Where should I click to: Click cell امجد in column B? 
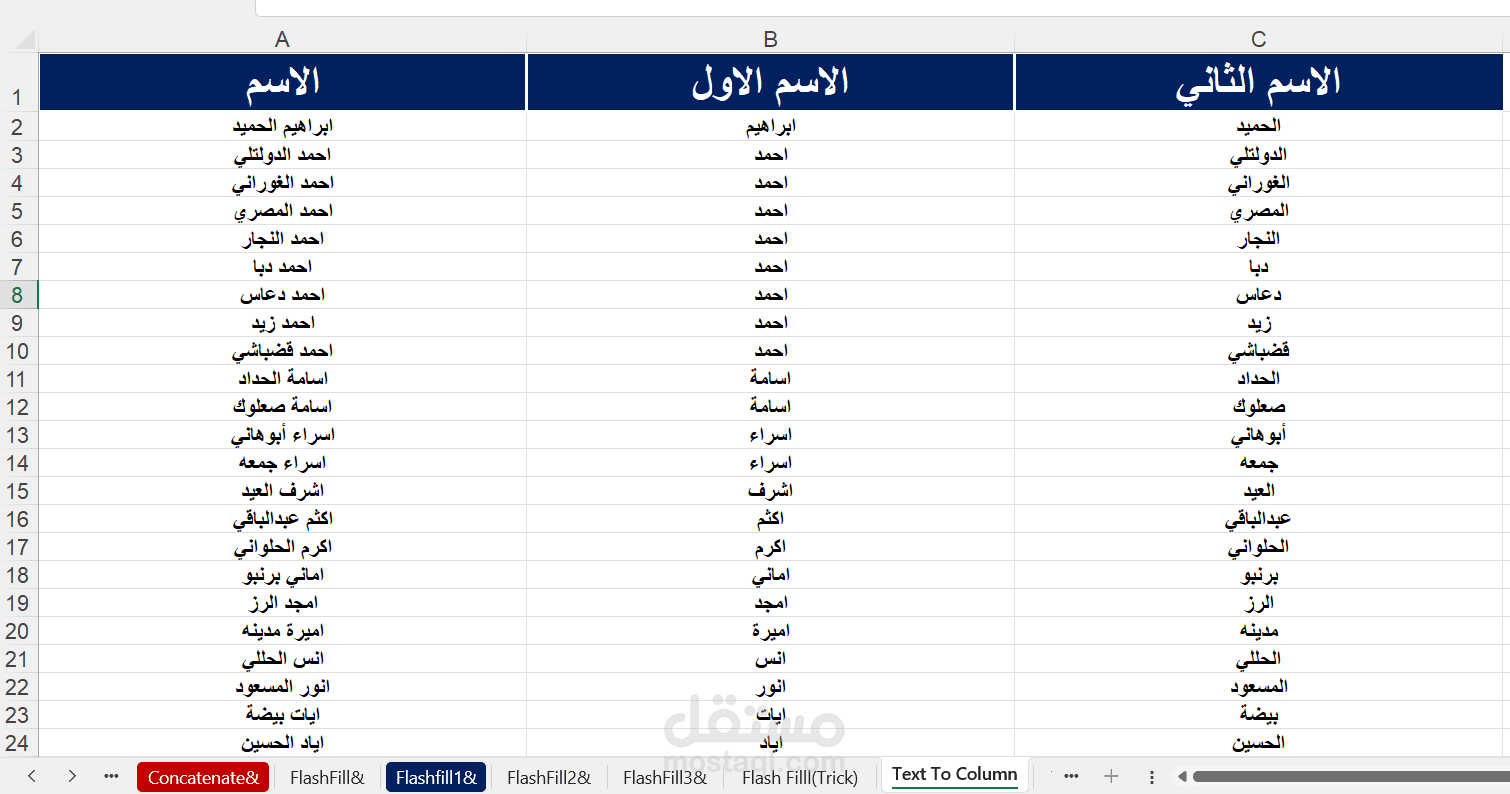(770, 603)
